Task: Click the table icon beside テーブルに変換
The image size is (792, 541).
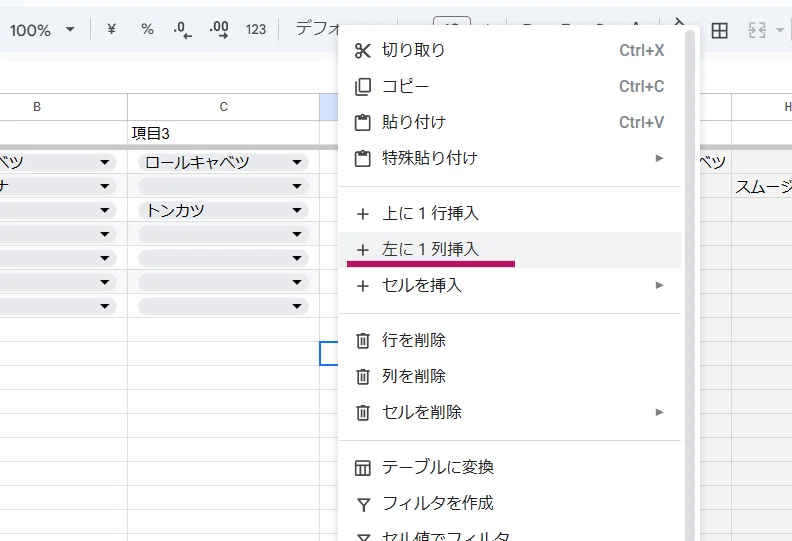Action: [363, 468]
